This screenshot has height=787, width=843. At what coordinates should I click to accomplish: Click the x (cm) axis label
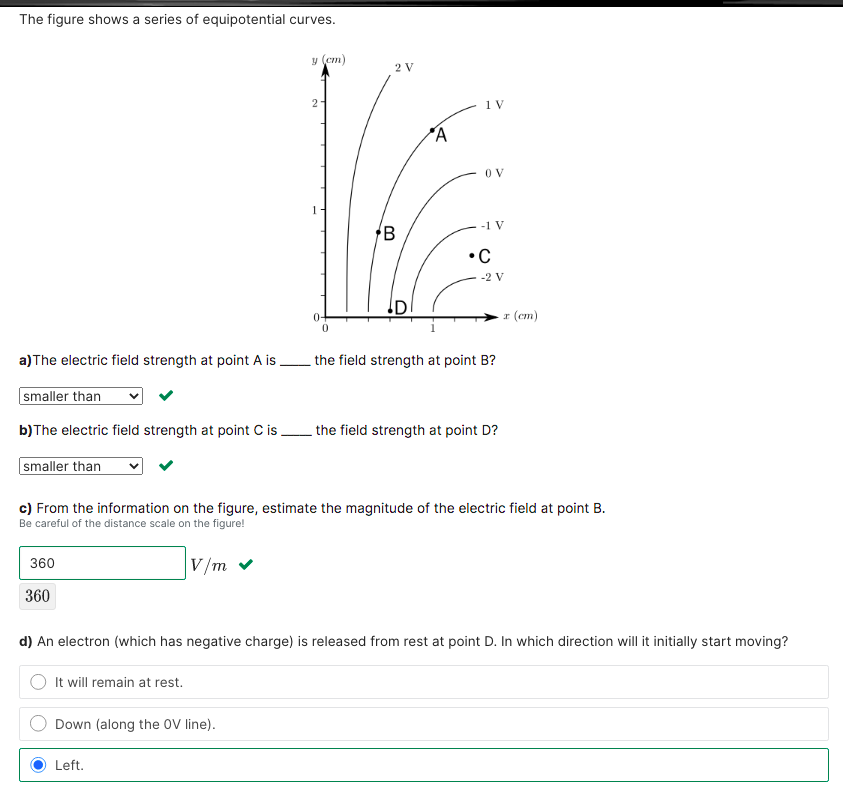[x=521, y=315]
